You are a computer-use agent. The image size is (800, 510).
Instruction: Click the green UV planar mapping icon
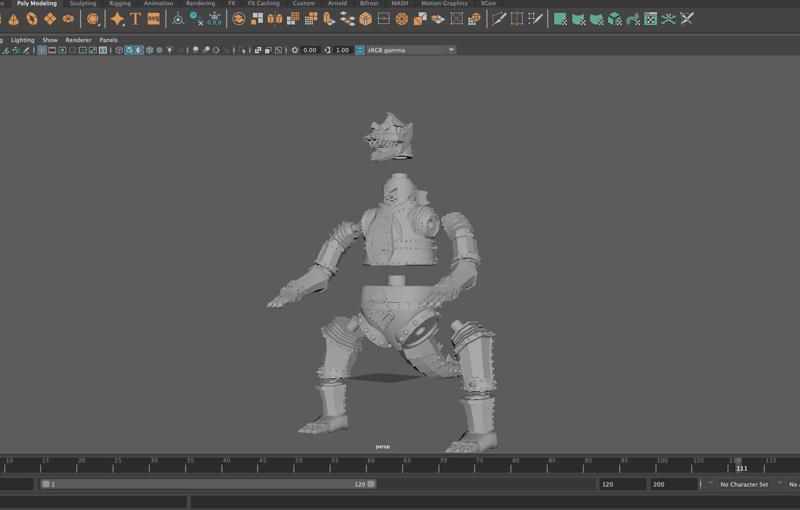pyautogui.click(x=561, y=19)
